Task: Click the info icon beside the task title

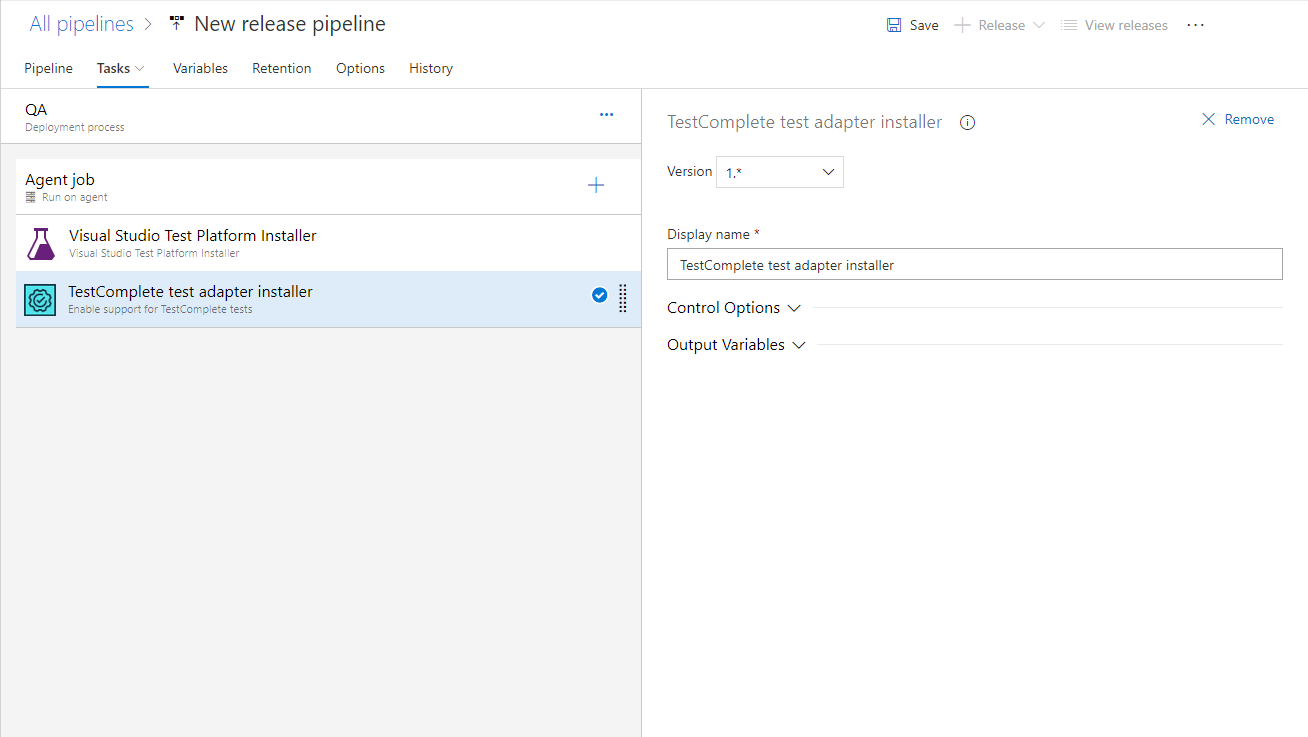Action: 966,122
